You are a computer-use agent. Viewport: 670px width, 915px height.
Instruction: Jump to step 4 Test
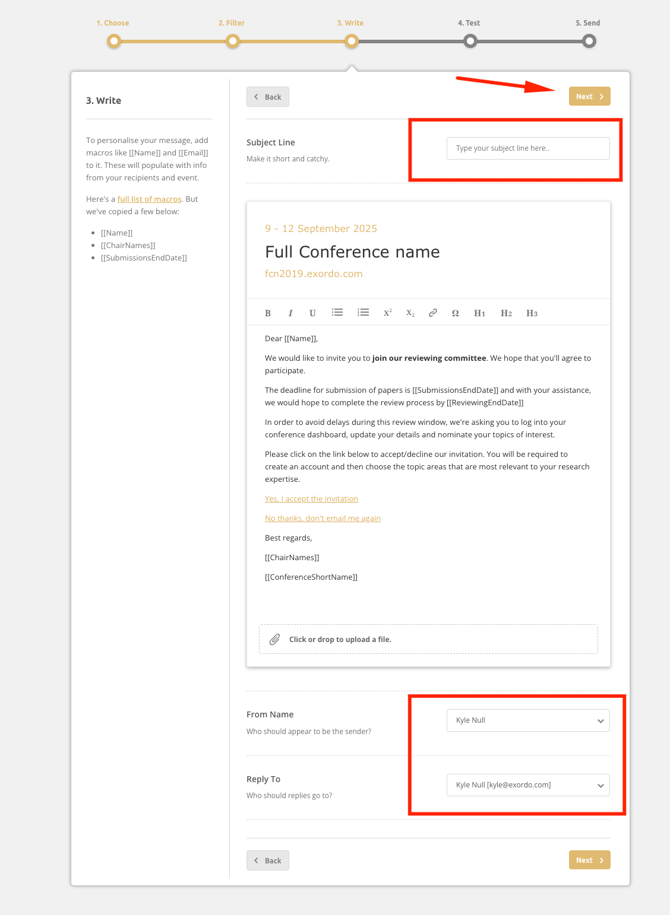(470, 41)
